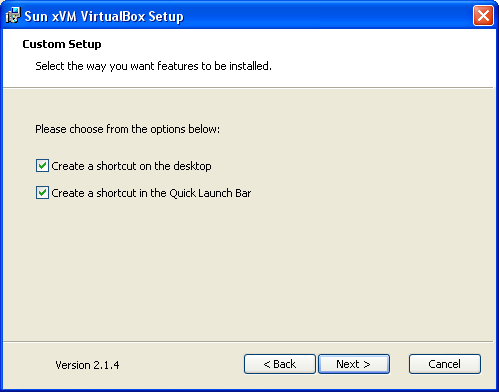Toggle the green checkmark beside Quick Launch Bar
This screenshot has height=392, width=499.
(42, 193)
